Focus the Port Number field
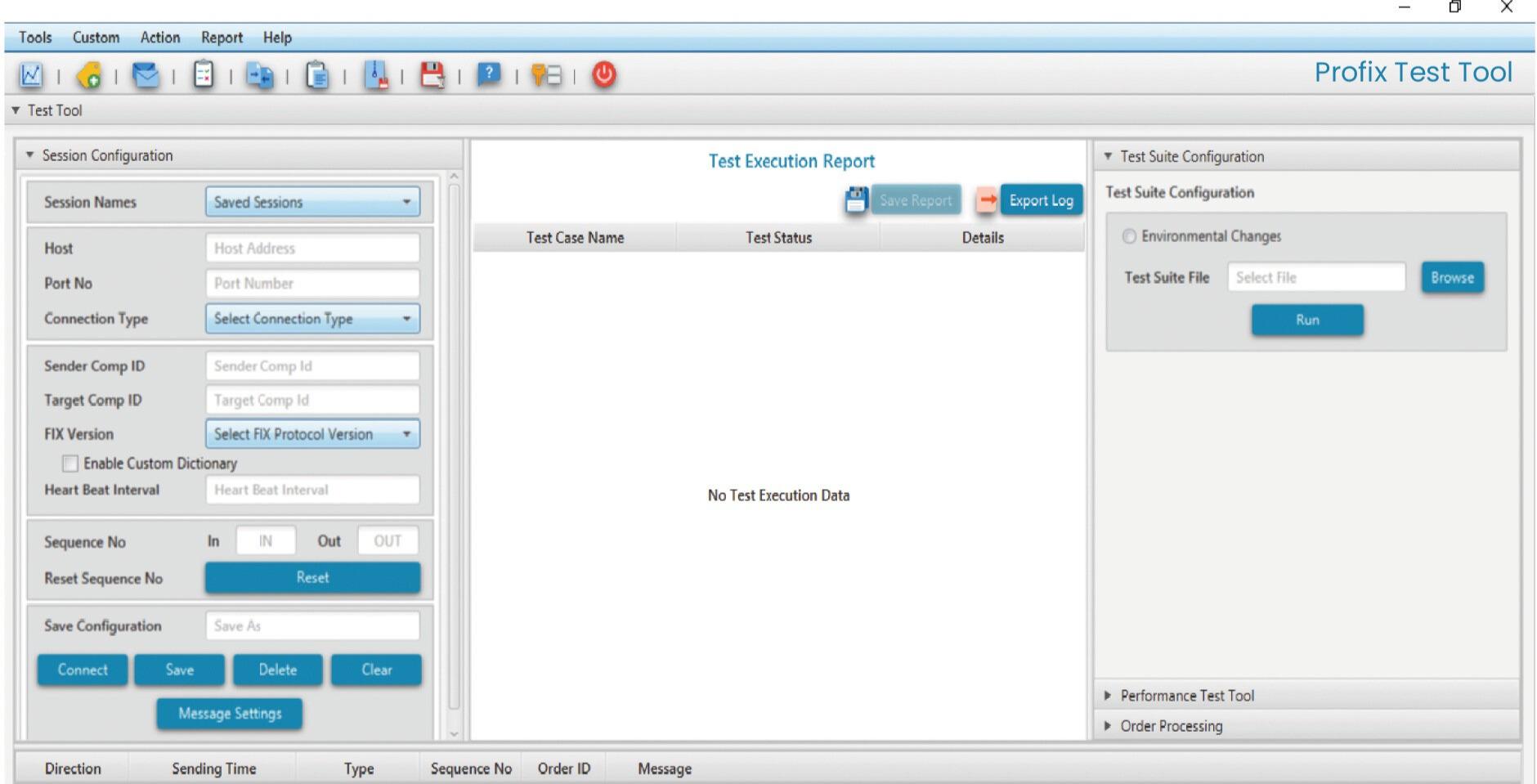This screenshot has height=784, width=1537. [312, 284]
